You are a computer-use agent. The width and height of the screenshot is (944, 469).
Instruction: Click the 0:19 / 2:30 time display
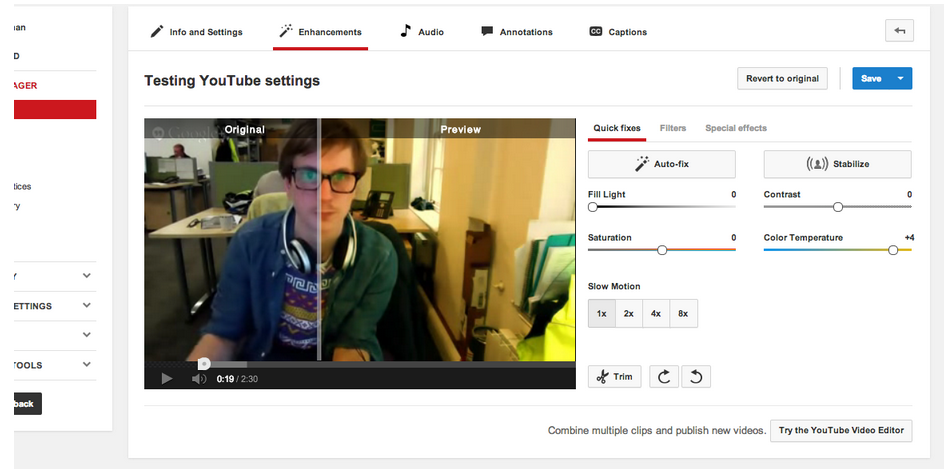(x=237, y=379)
